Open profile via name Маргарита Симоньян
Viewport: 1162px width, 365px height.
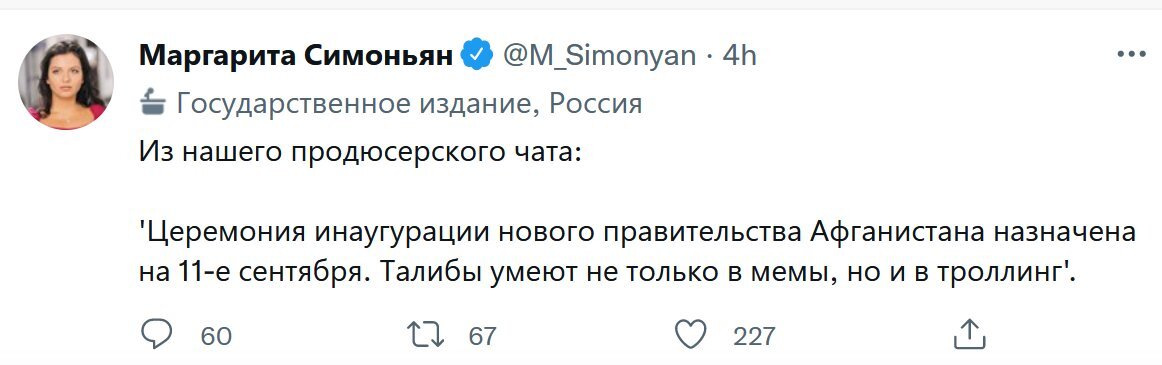[x=296, y=56]
